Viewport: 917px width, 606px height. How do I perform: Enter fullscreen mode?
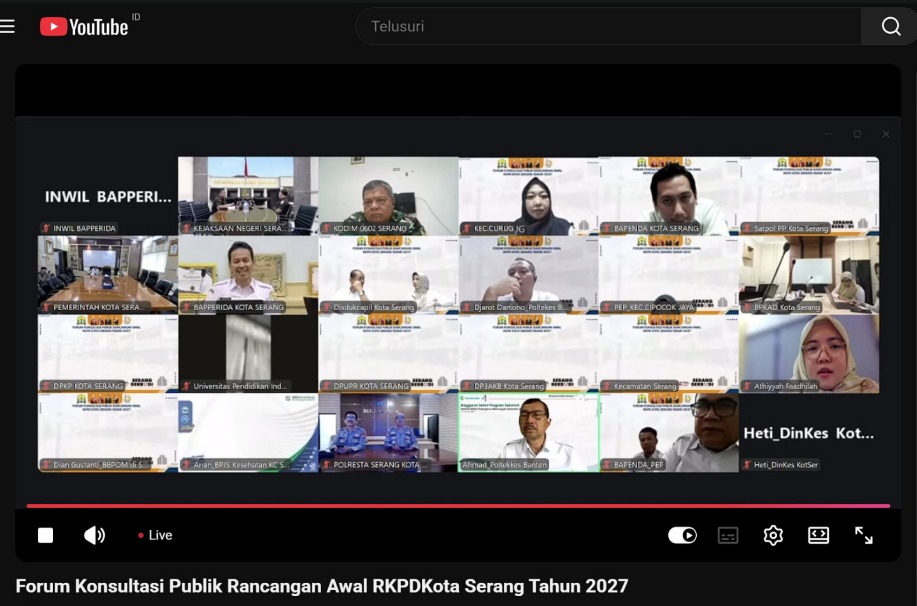(864, 535)
